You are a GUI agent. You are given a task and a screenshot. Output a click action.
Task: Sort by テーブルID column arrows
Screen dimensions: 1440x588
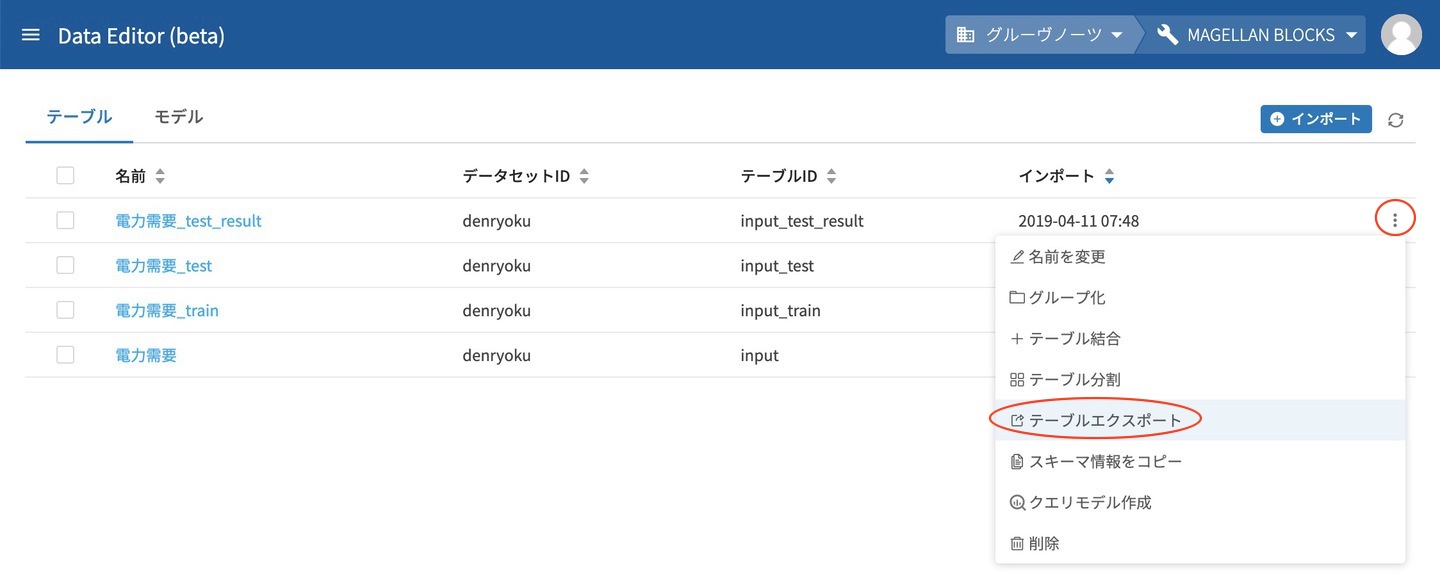831,177
